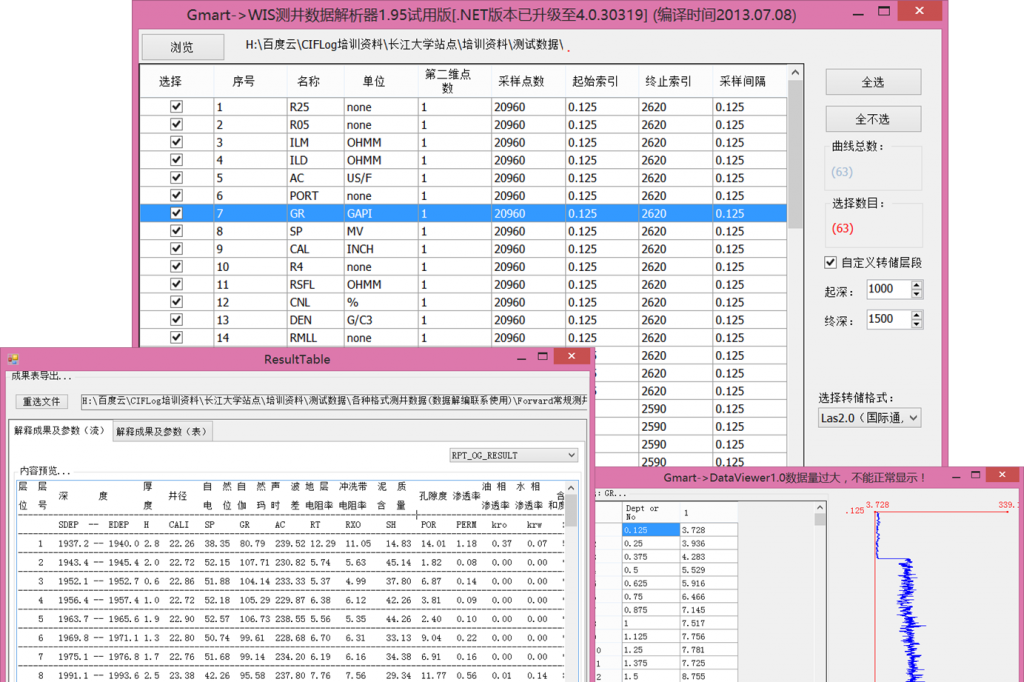The height and width of the screenshot is (682, 1024).
Task: Select the RSFL curve name cell
Action: (315, 284)
